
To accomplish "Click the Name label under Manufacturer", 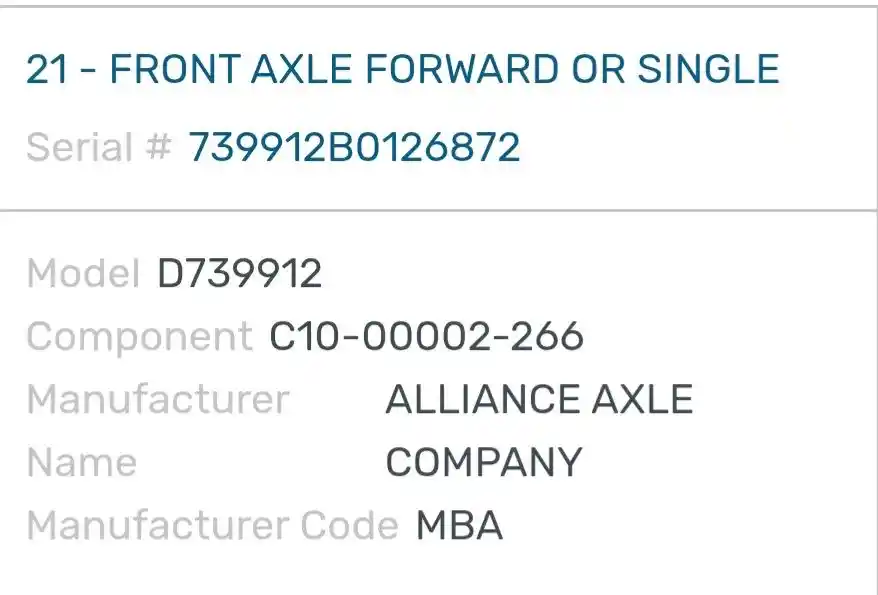I will [x=81, y=463].
